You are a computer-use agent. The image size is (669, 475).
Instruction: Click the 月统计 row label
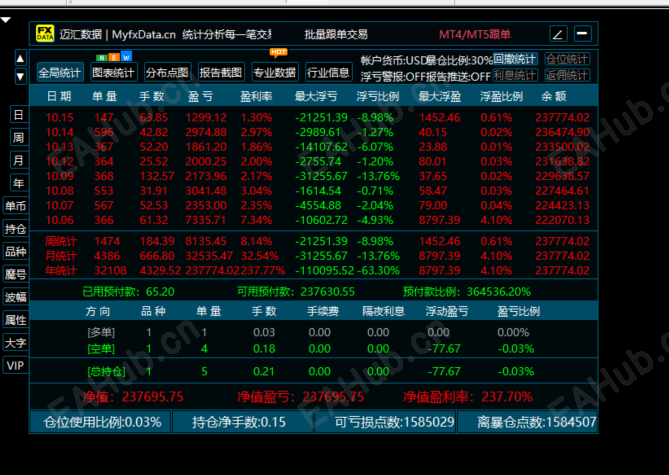[x=61, y=256]
